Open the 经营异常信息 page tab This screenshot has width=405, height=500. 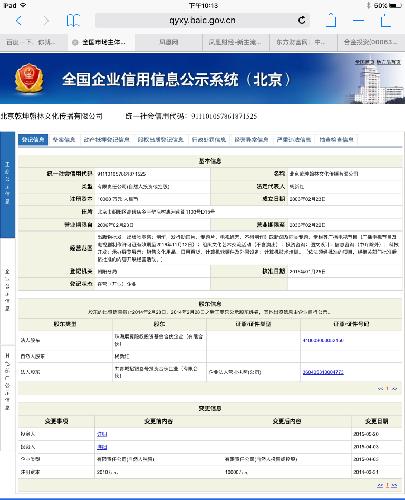tap(251, 140)
